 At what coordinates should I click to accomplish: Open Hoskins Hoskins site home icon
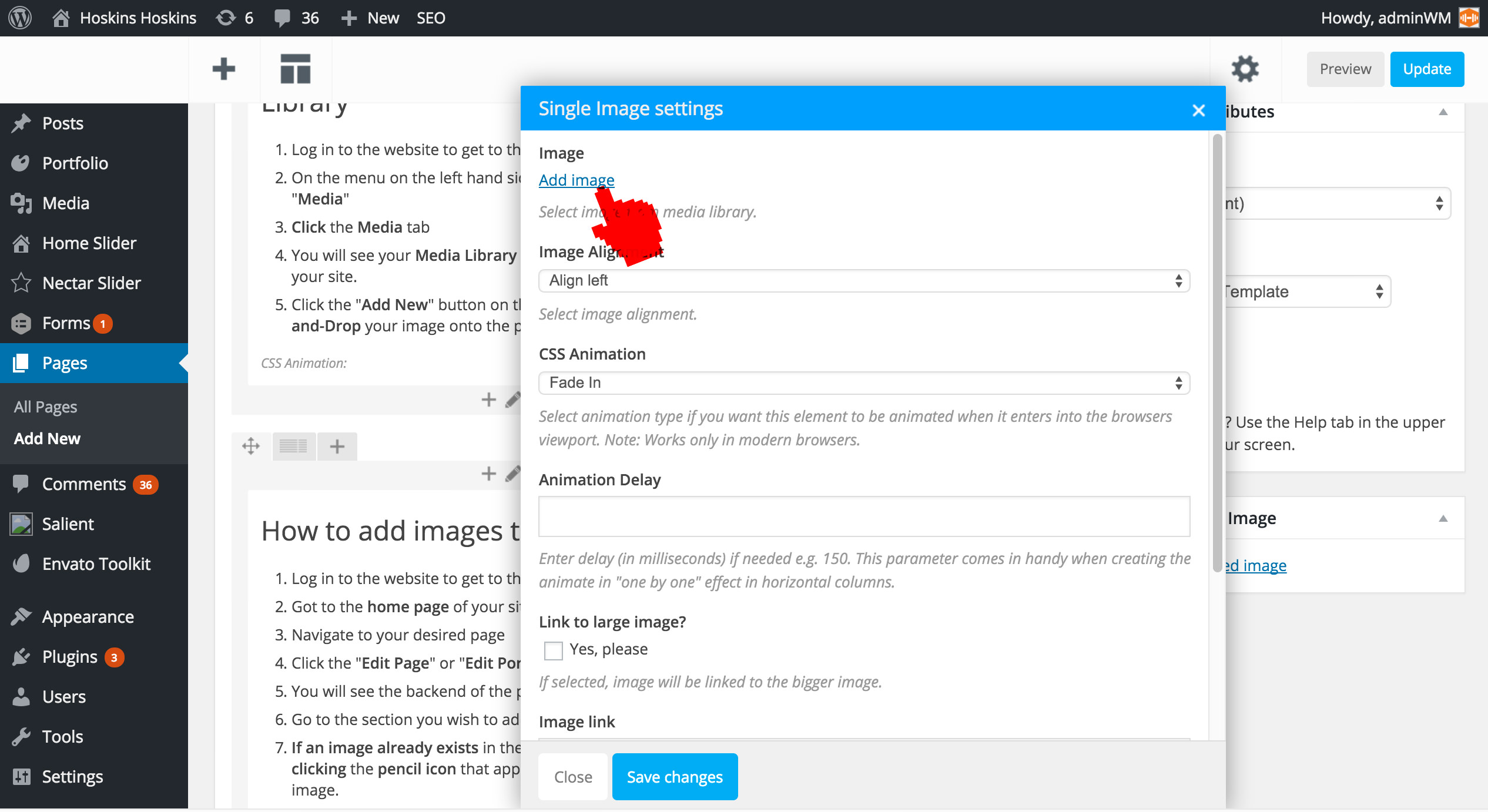tap(61, 18)
